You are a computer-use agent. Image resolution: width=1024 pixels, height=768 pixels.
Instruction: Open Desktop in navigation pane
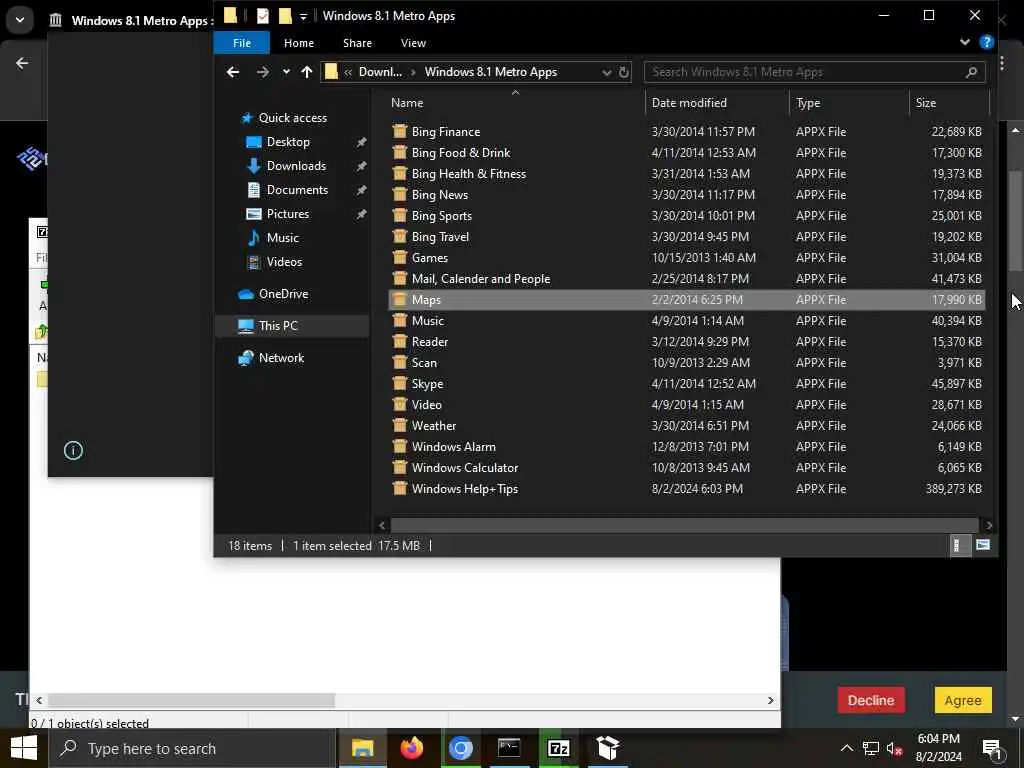pos(288,142)
